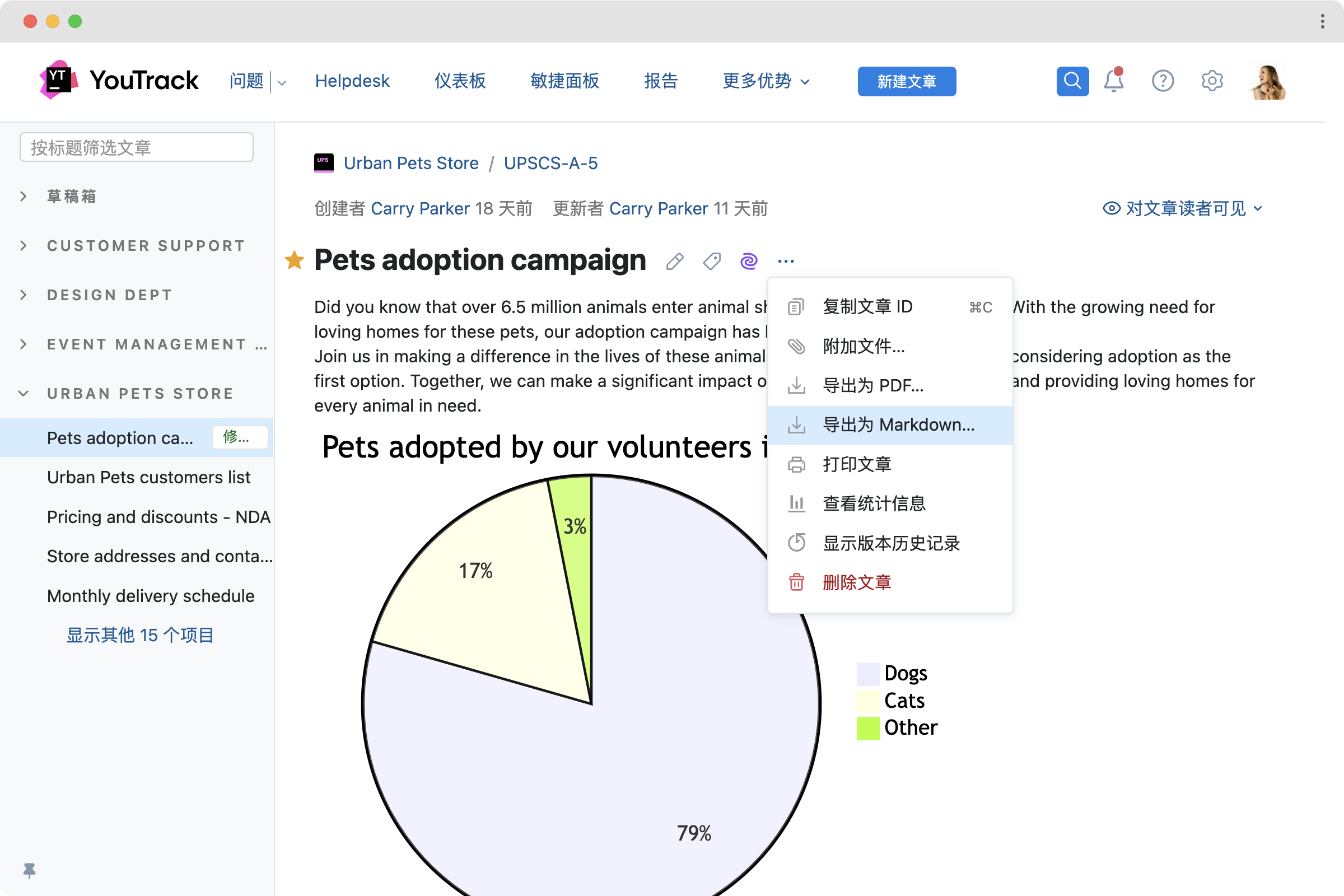Click the three-dots article actions icon
Viewport: 1344px width, 896px height.
pos(786,261)
